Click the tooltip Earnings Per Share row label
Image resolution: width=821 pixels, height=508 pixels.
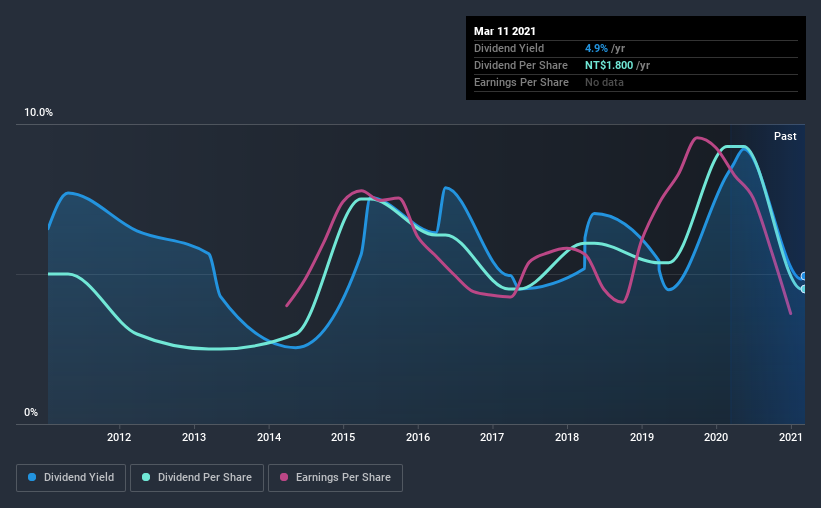click(521, 82)
